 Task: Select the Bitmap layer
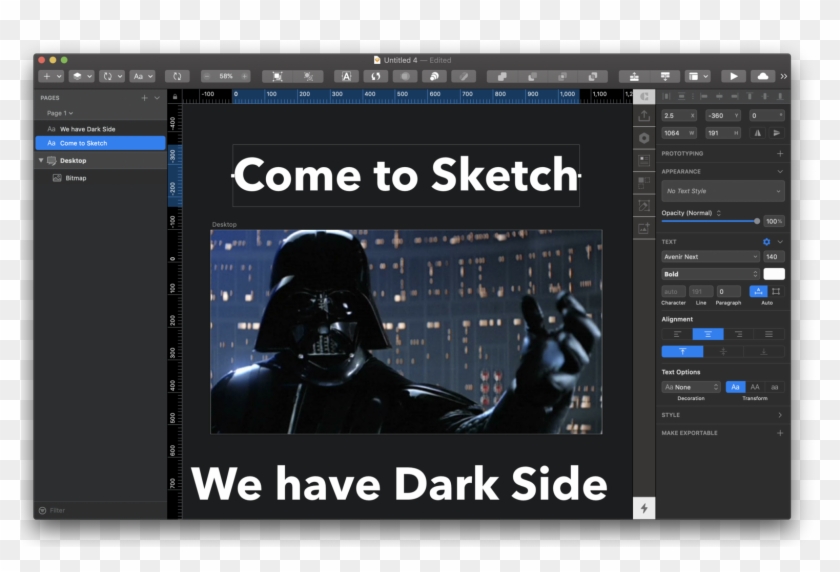[x=100, y=178]
